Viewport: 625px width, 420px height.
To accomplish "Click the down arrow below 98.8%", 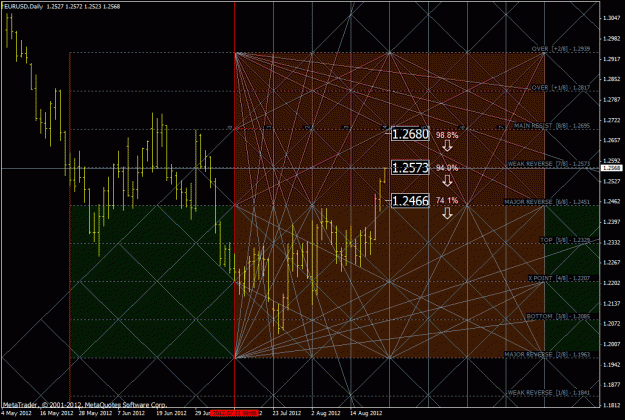I will click(447, 146).
